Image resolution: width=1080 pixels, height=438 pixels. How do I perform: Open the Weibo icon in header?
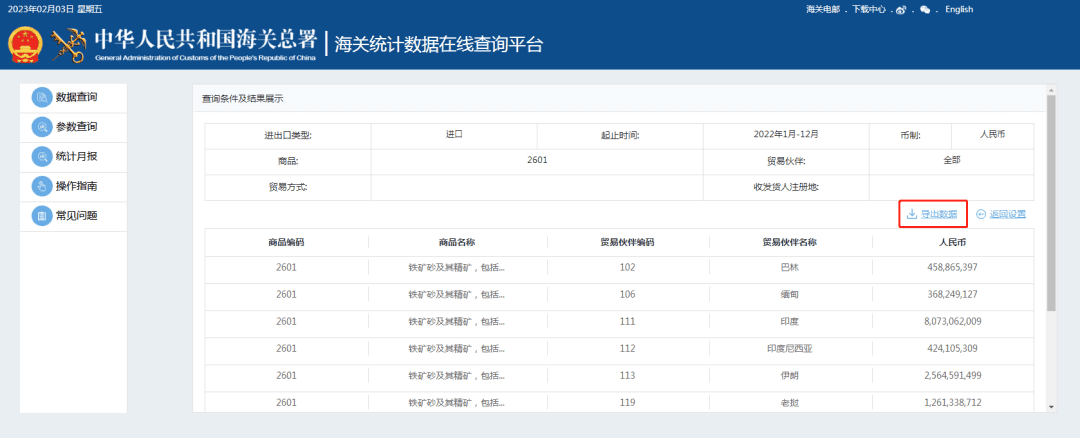[x=901, y=10]
